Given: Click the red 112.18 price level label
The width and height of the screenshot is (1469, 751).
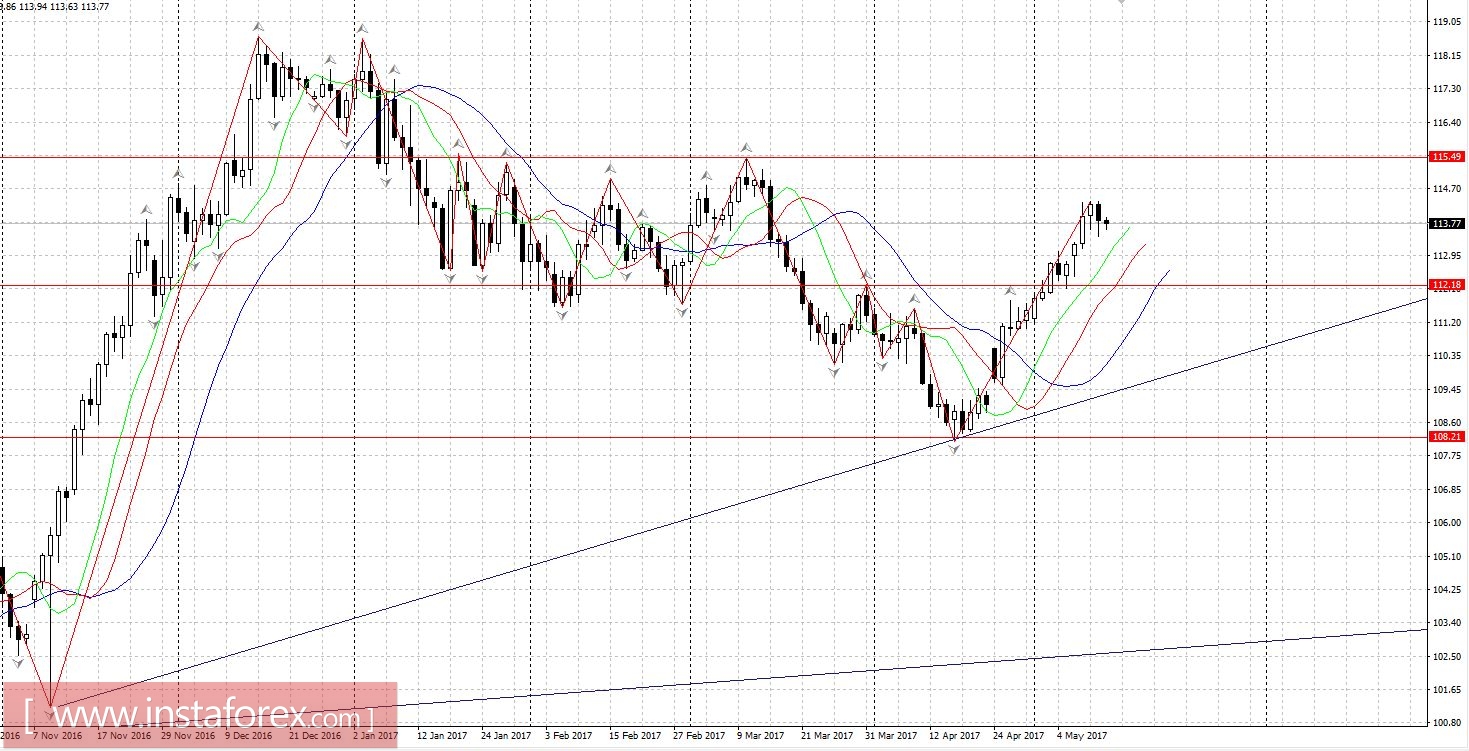Looking at the screenshot, I should 1447,285.
